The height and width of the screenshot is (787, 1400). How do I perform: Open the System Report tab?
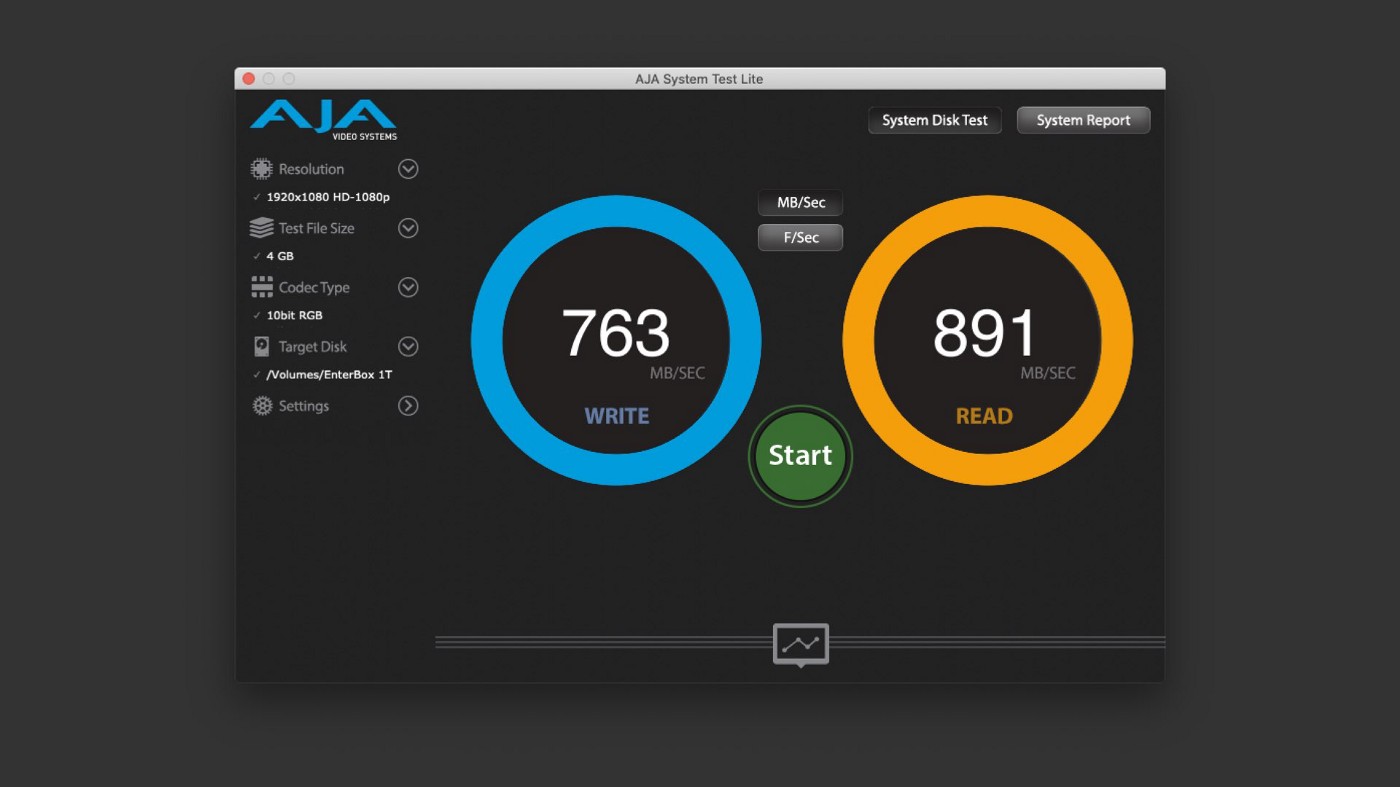1083,120
